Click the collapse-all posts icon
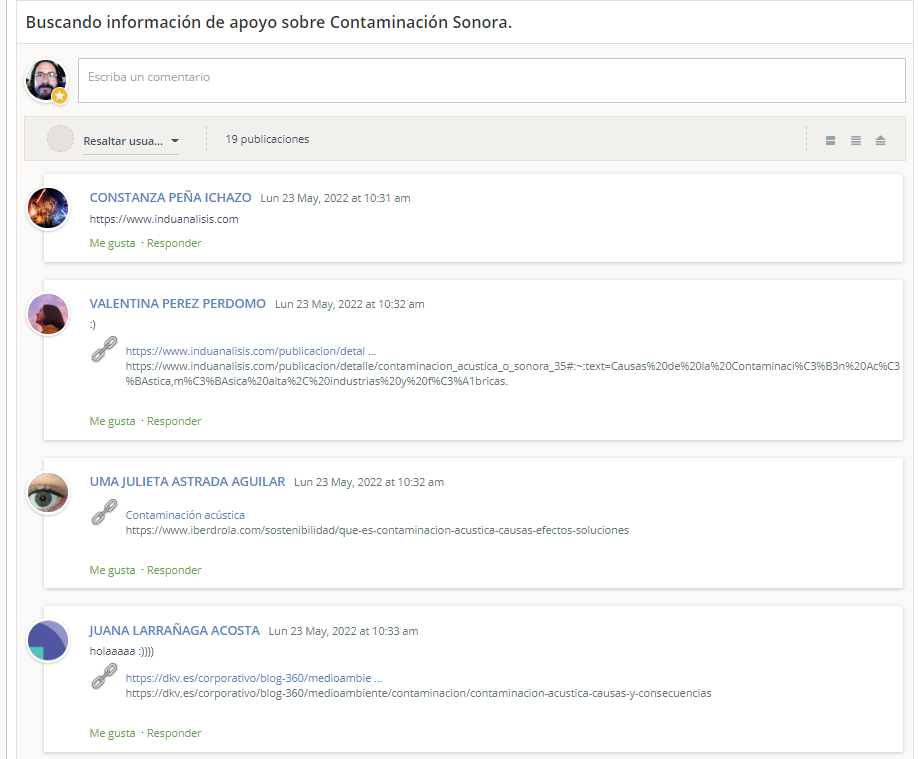Viewport: 919px width, 759px height. click(x=880, y=140)
